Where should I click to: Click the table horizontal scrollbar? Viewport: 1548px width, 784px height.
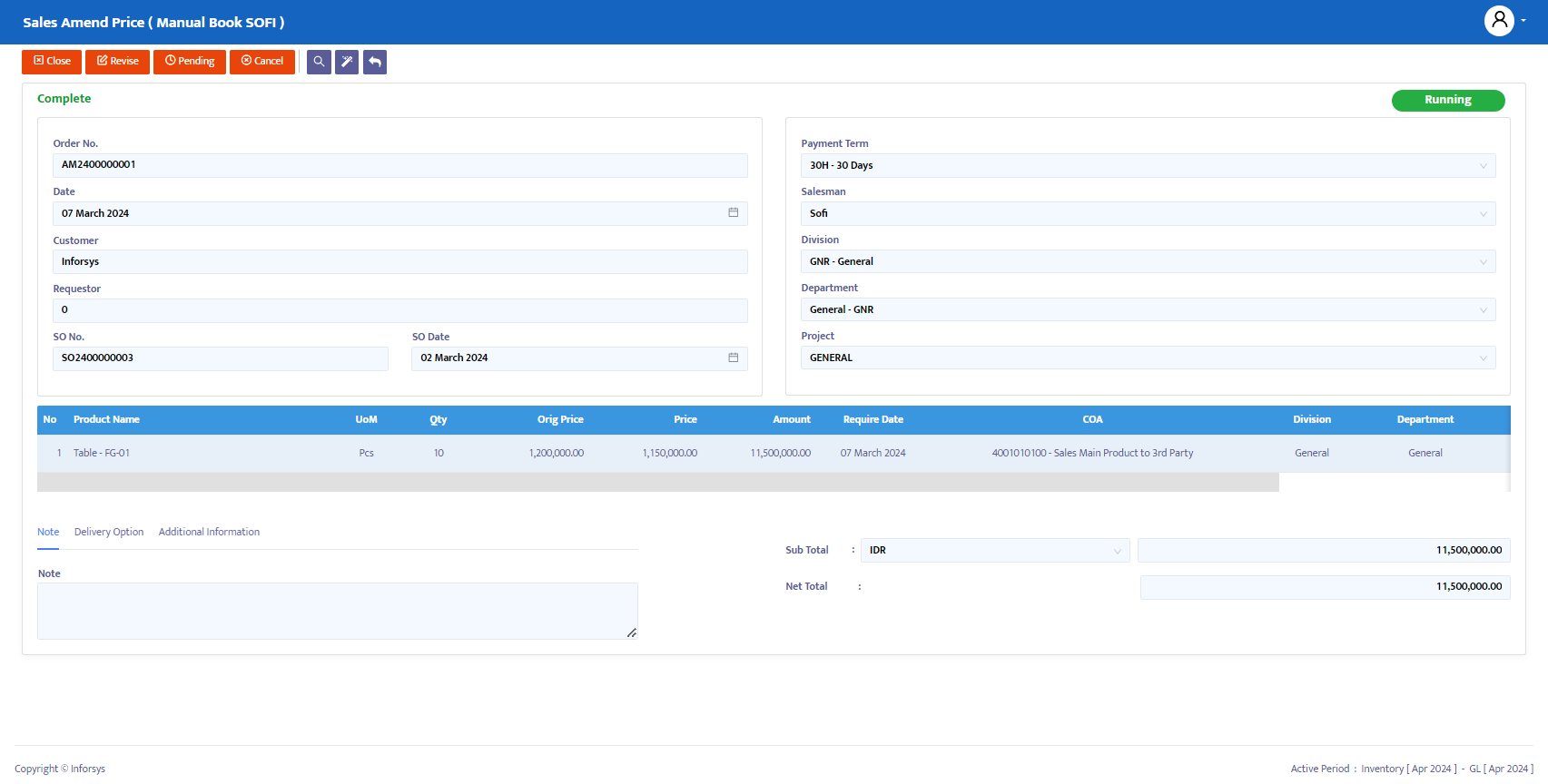coord(658,482)
